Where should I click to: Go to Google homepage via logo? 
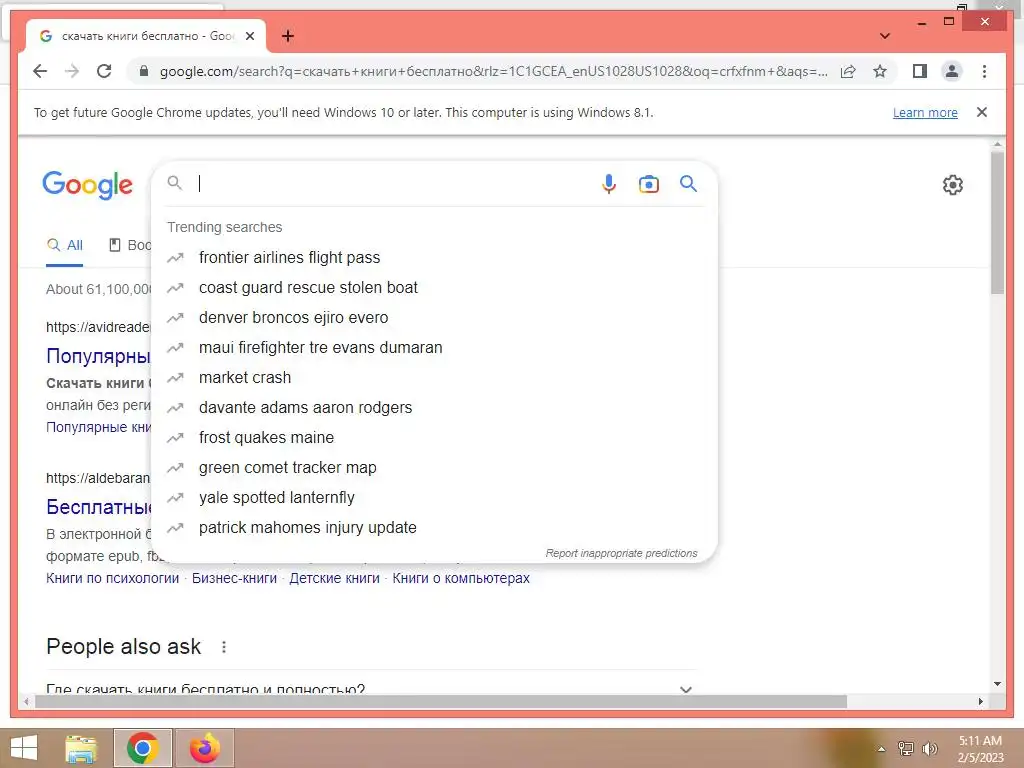click(x=88, y=185)
